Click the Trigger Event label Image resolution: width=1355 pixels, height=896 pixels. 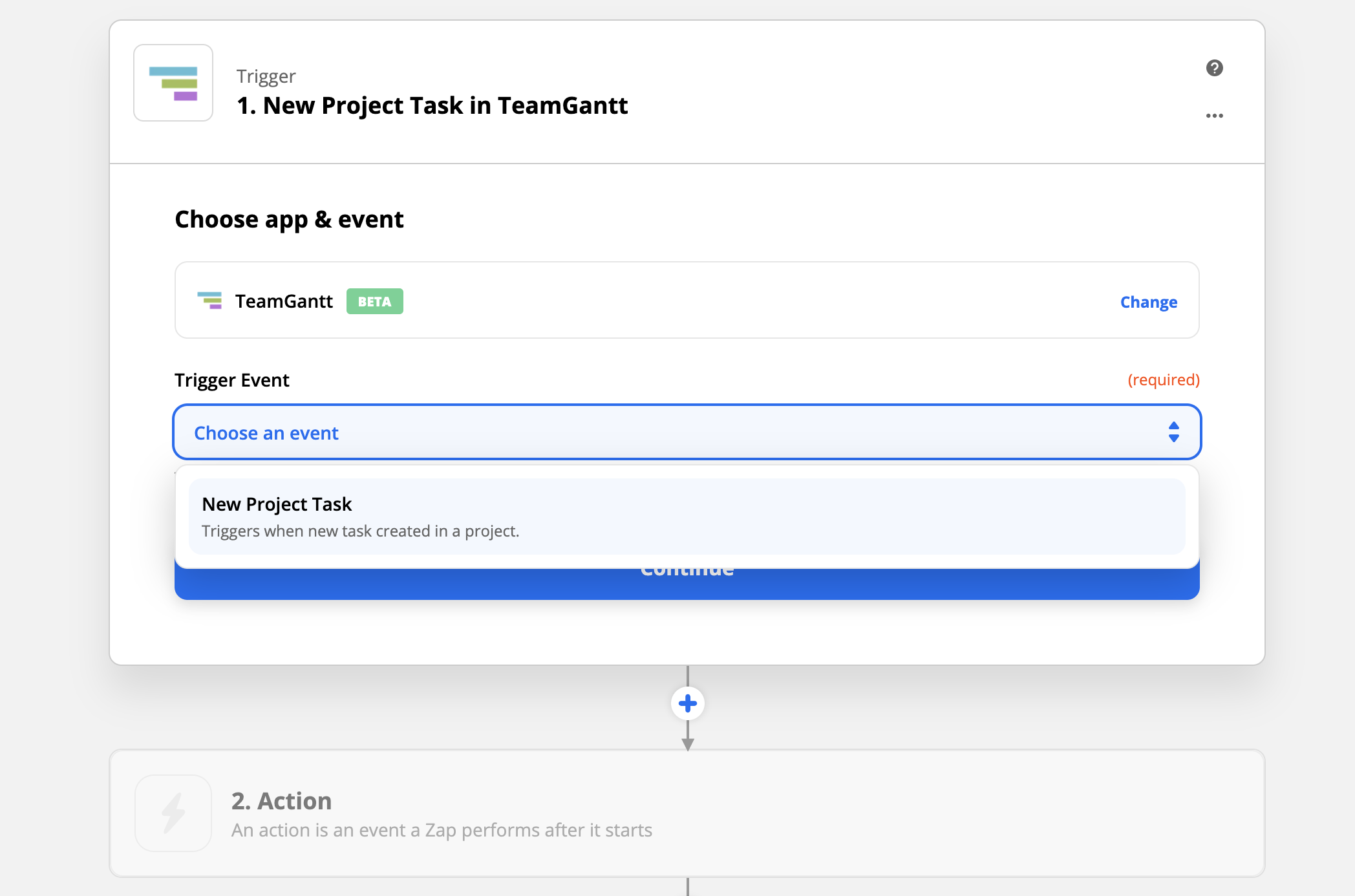pyautogui.click(x=231, y=380)
